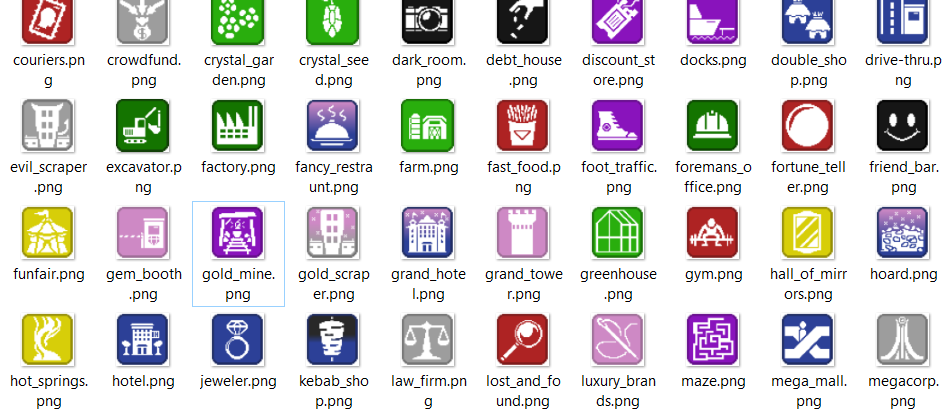Click the fancy_restraunt.png cloche icon

coord(333,126)
